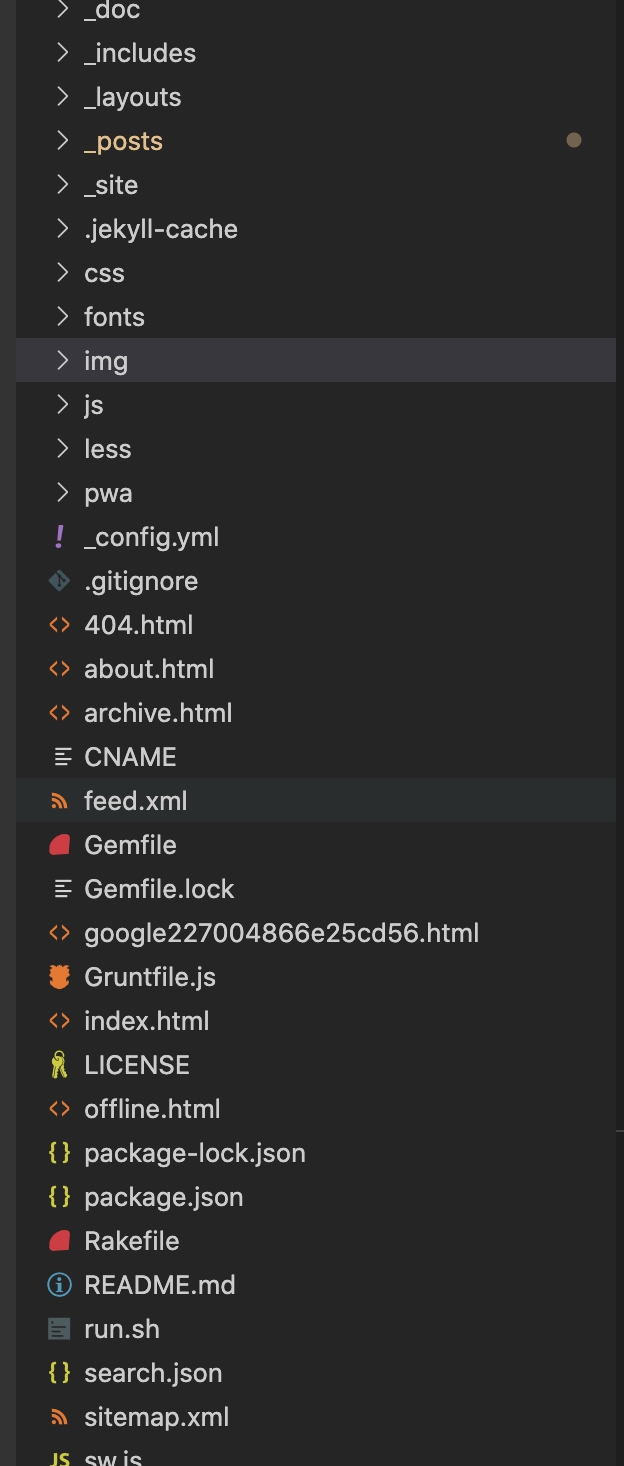The height and width of the screenshot is (1466, 624).
Task: Click the Gemfile ruby icon
Action: pos(60,845)
